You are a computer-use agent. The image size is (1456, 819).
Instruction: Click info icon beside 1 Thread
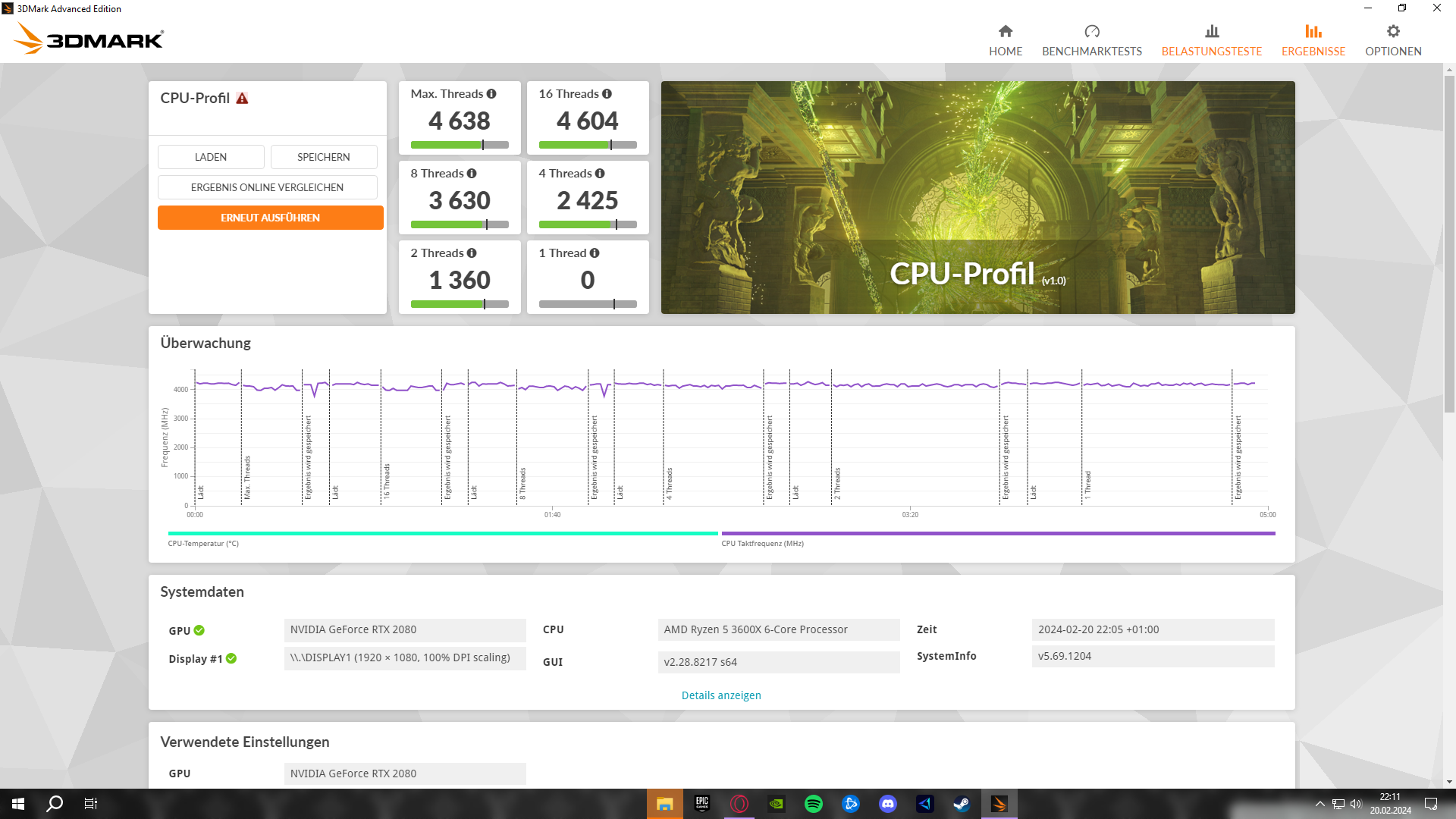pyautogui.click(x=595, y=253)
